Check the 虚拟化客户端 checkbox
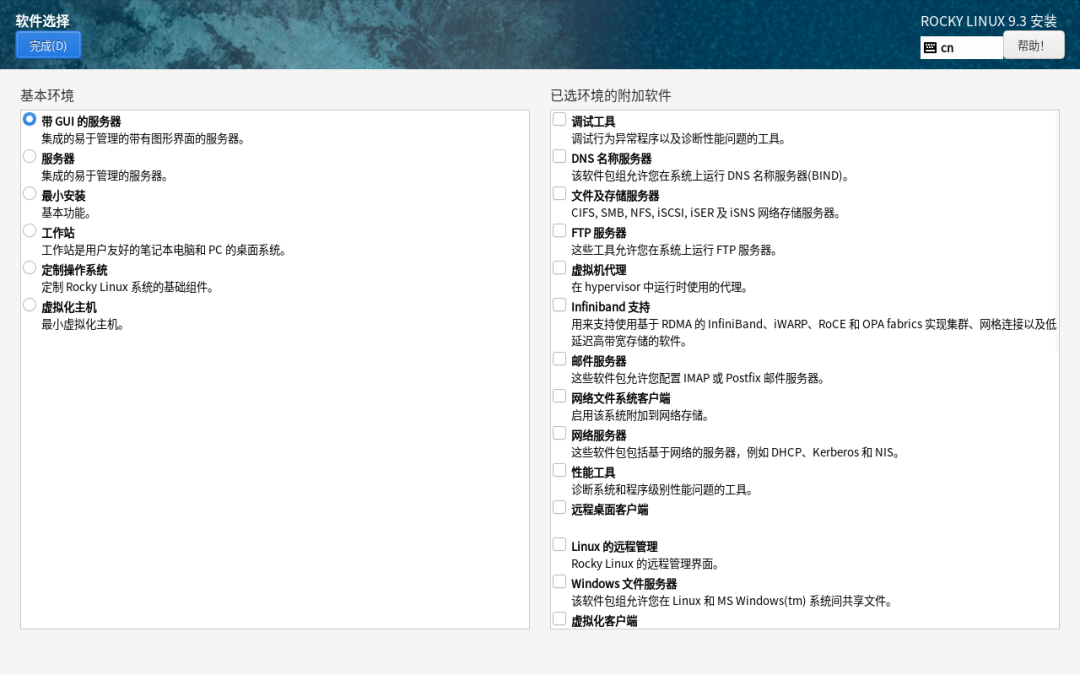This screenshot has width=1080, height=675. (559, 619)
